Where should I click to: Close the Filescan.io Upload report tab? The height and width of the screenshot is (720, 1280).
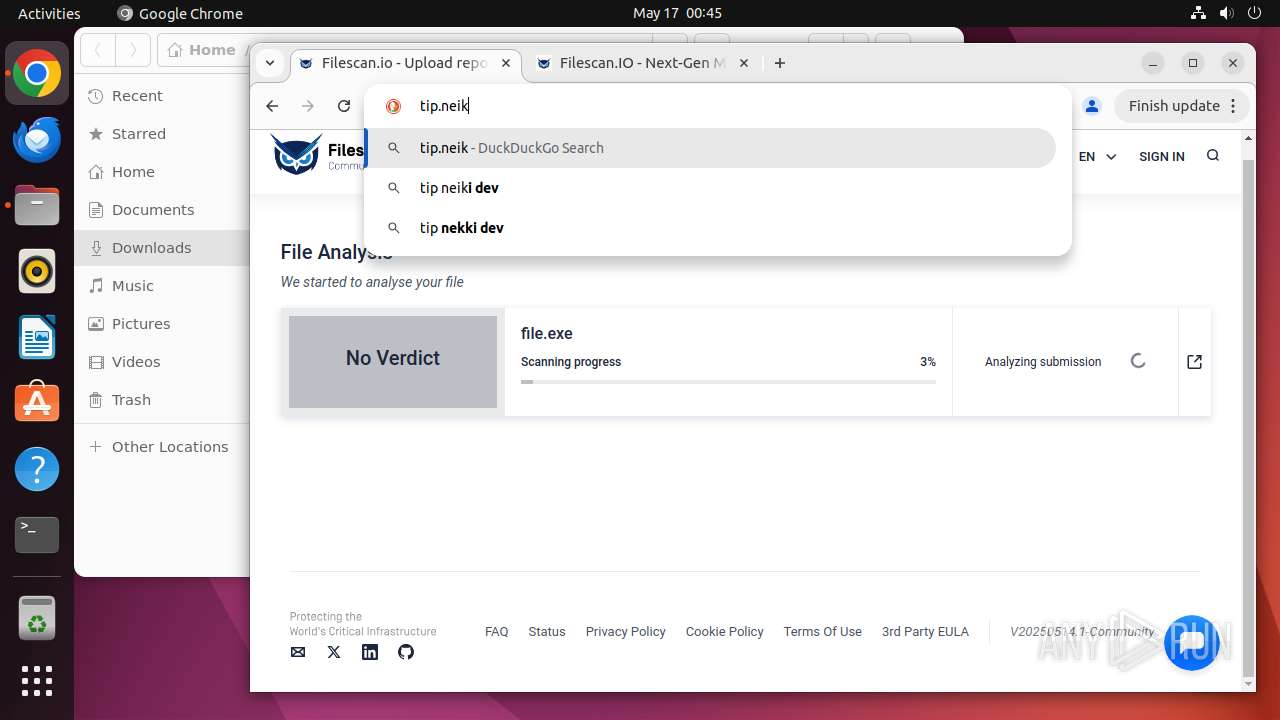[506, 63]
